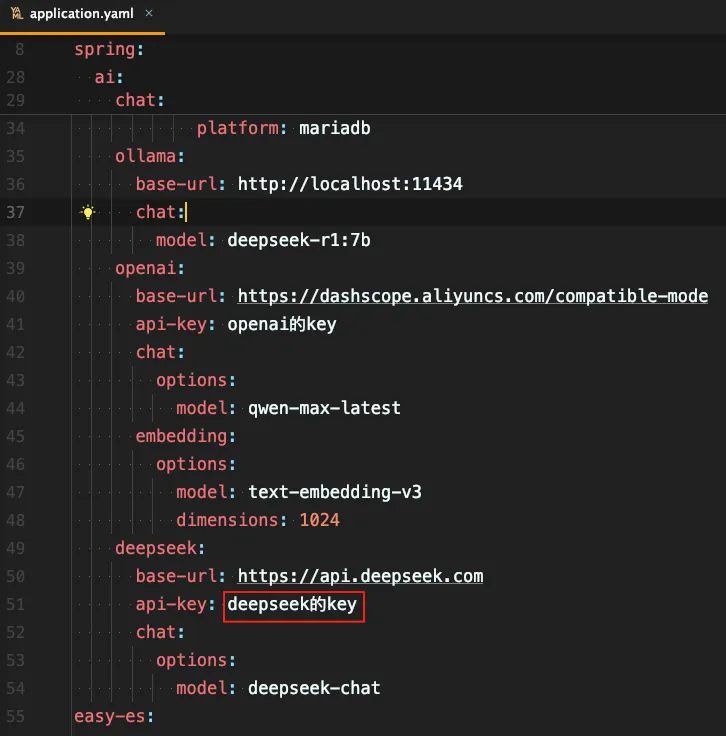Open the dashscope.aliyuncs.com base-url link
Viewport: 726px width, 736px height.
click(472, 296)
